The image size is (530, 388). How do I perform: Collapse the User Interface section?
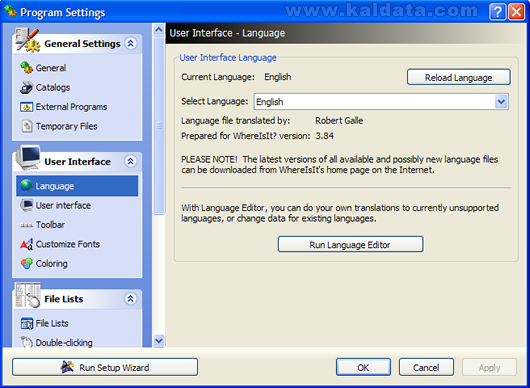(x=130, y=161)
